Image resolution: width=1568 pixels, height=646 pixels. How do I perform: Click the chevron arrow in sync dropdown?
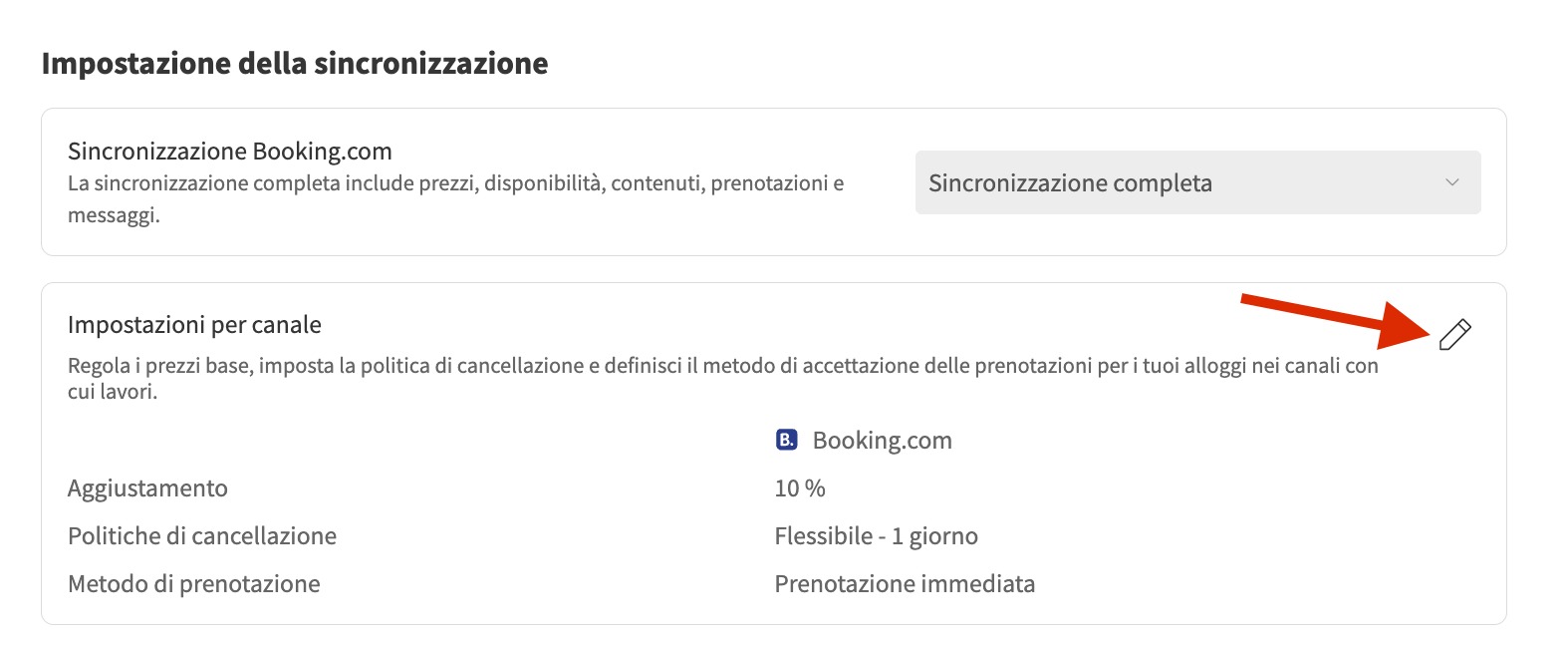1451,182
